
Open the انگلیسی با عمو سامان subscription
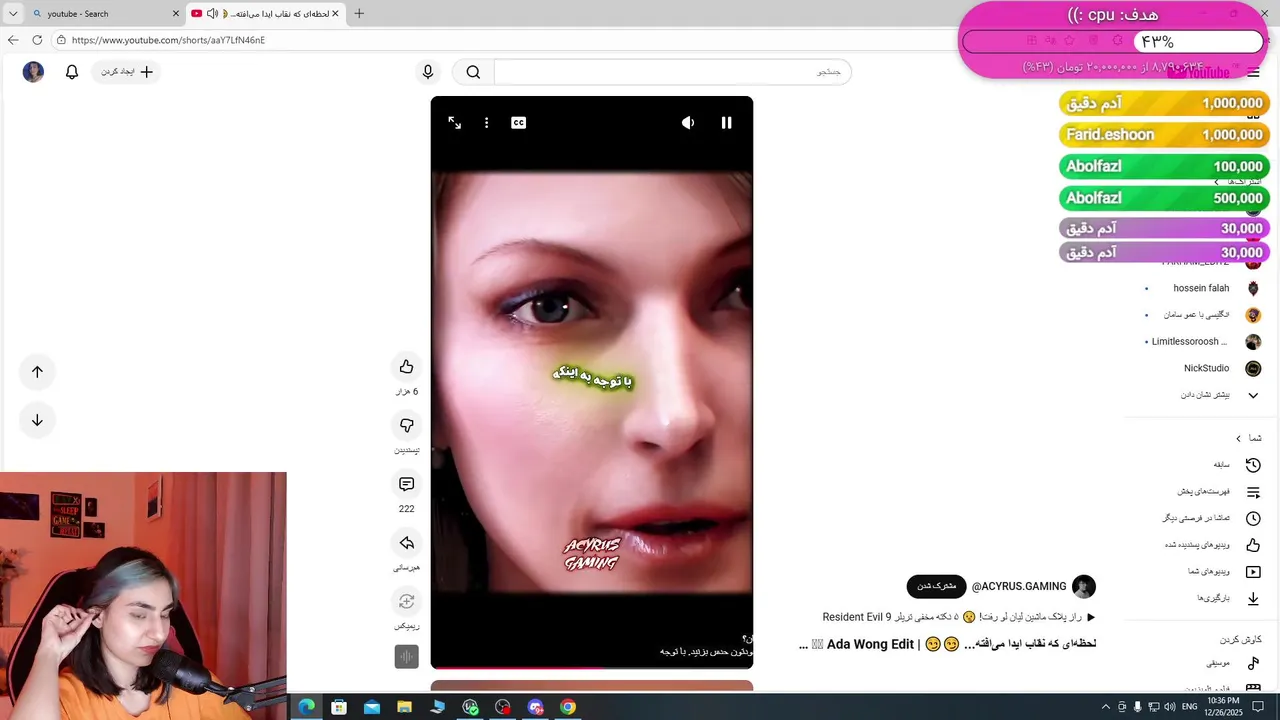1203,315
